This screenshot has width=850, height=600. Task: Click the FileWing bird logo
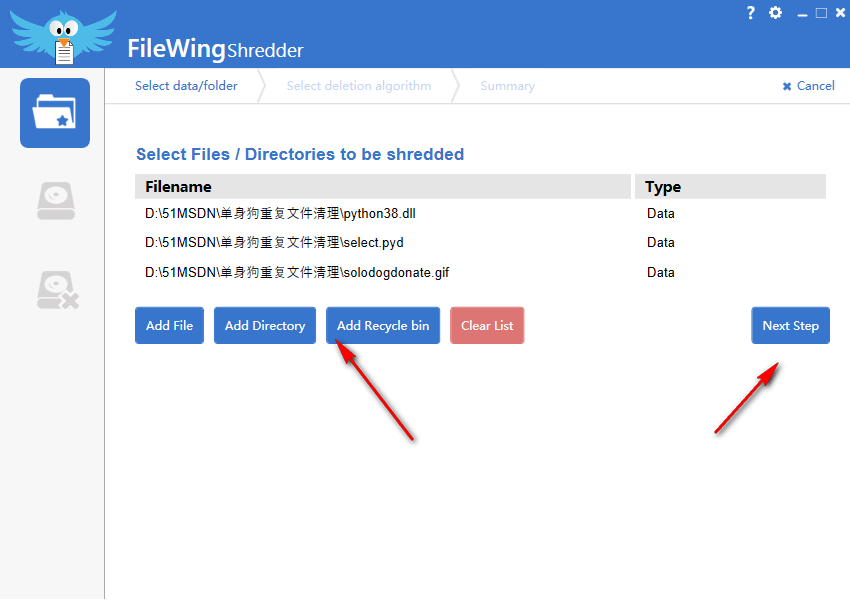63,35
